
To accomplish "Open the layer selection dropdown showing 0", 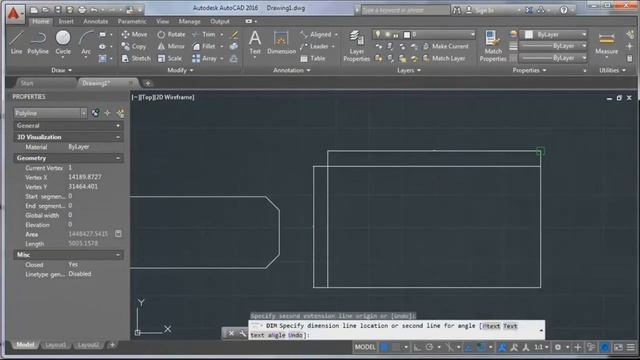I will click(x=424, y=35).
